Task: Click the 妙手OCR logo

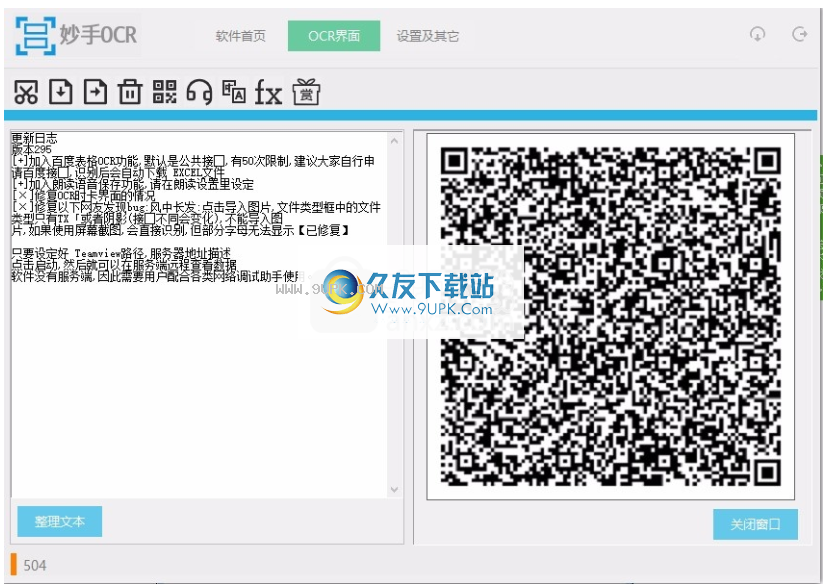Action: 77,36
